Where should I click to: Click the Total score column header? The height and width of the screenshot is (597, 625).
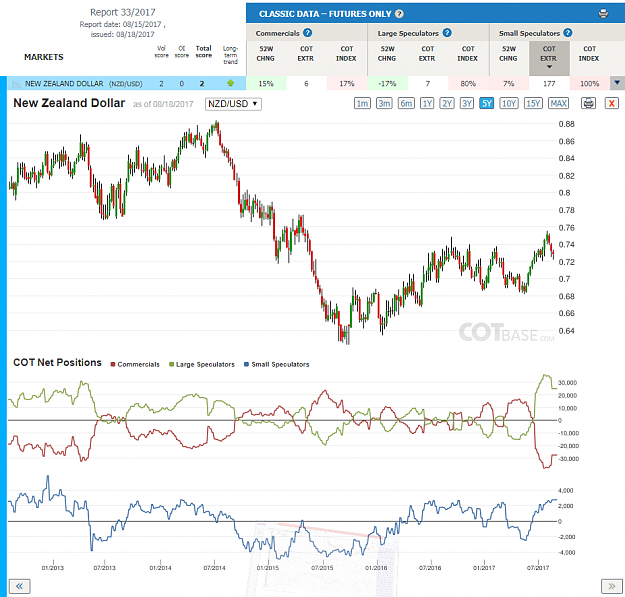coord(204,52)
